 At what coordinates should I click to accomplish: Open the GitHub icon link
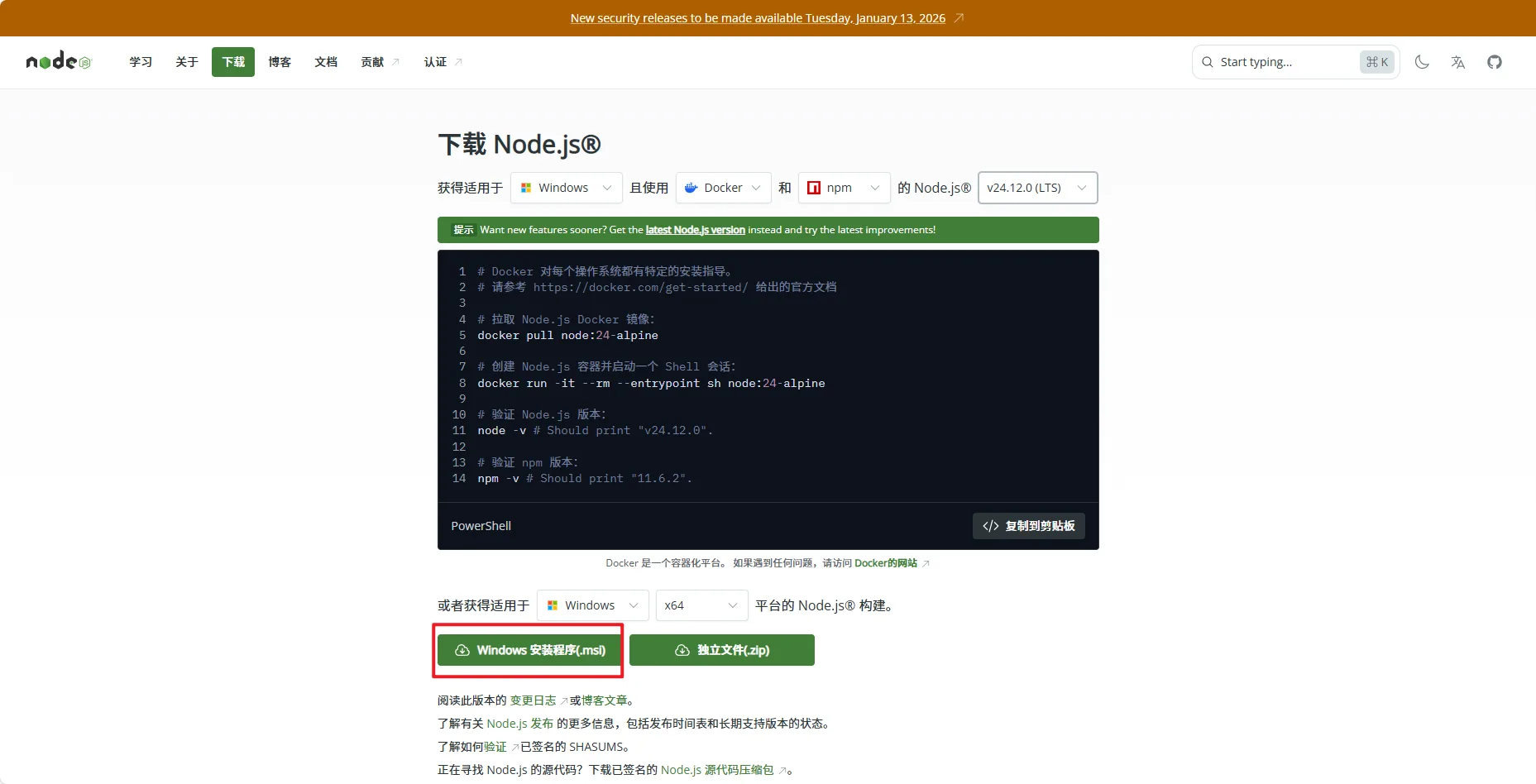coord(1495,62)
